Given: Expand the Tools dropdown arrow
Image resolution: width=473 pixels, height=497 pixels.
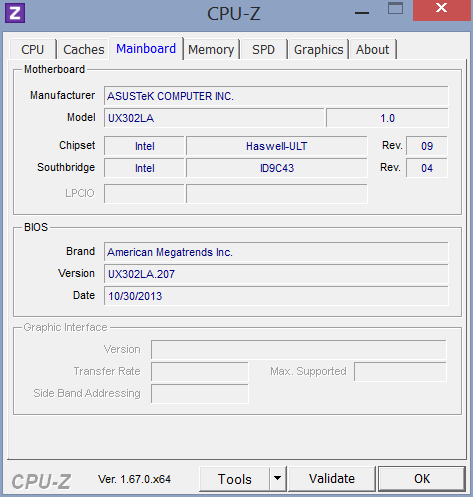Looking at the screenshot, I should pyautogui.click(x=277, y=479).
